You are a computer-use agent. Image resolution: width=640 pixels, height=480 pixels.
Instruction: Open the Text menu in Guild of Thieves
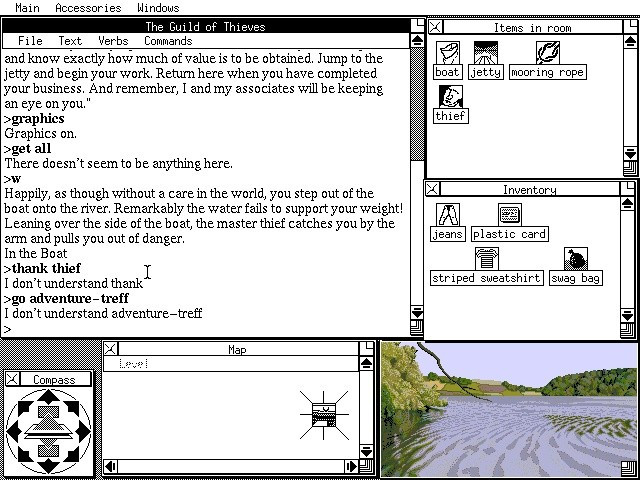point(70,41)
